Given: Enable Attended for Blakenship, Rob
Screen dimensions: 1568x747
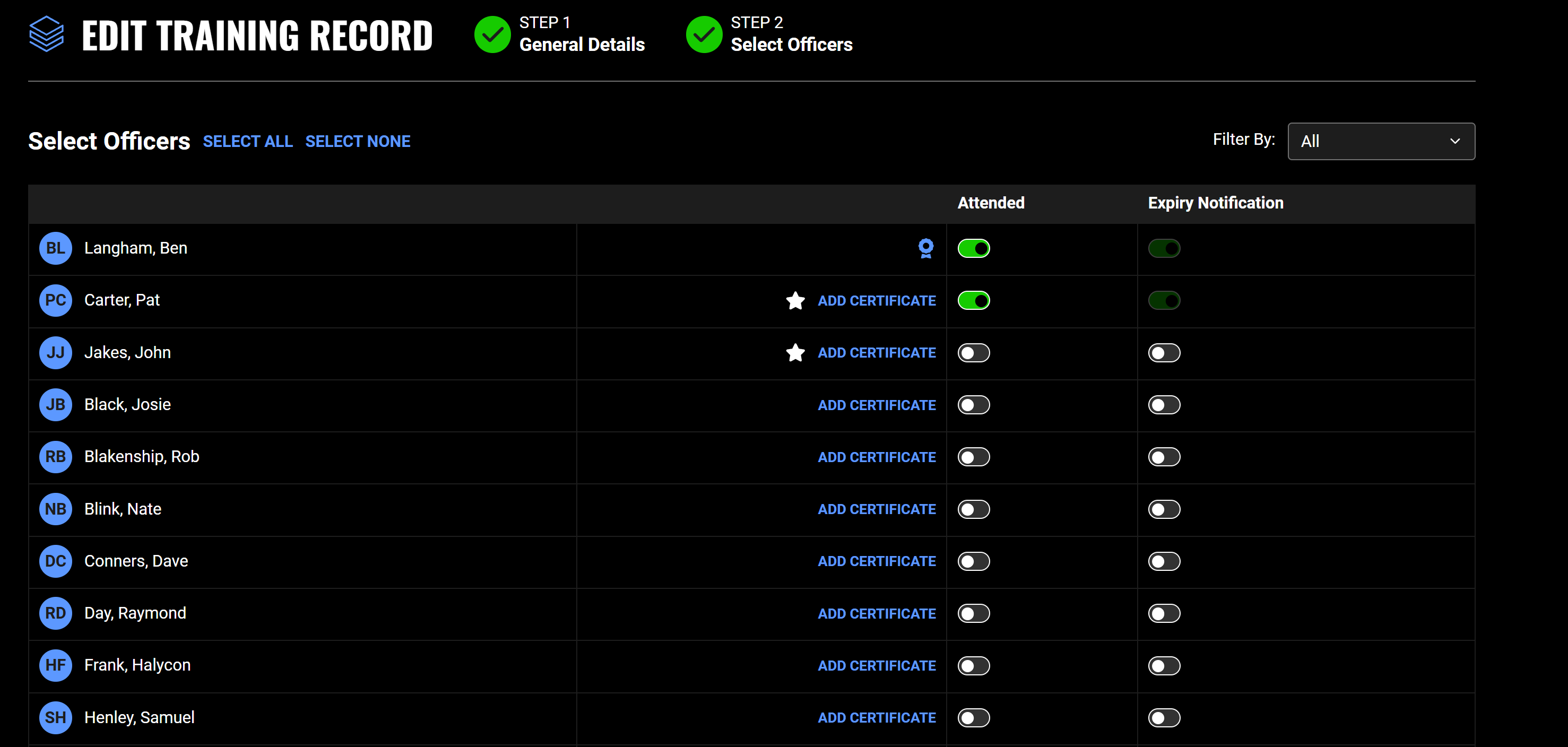Looking at the screenshot, I should click(974, 457).
